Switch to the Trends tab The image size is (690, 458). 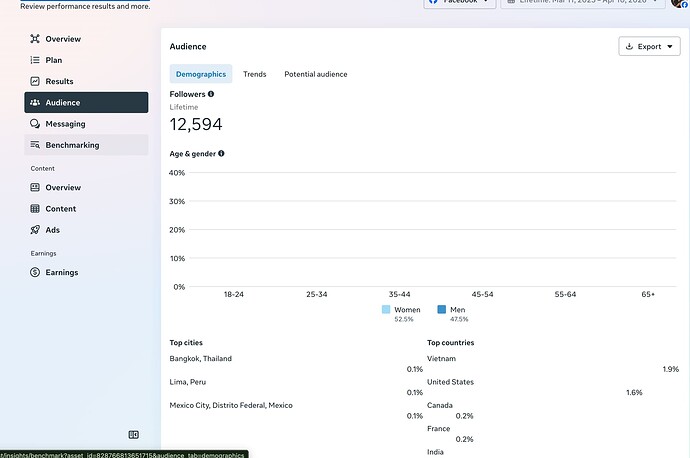tap(255, 74)
